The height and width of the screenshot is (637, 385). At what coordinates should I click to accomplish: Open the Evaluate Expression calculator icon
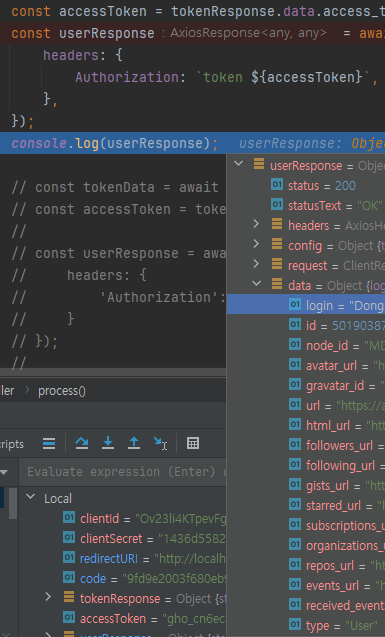[193, 443]
